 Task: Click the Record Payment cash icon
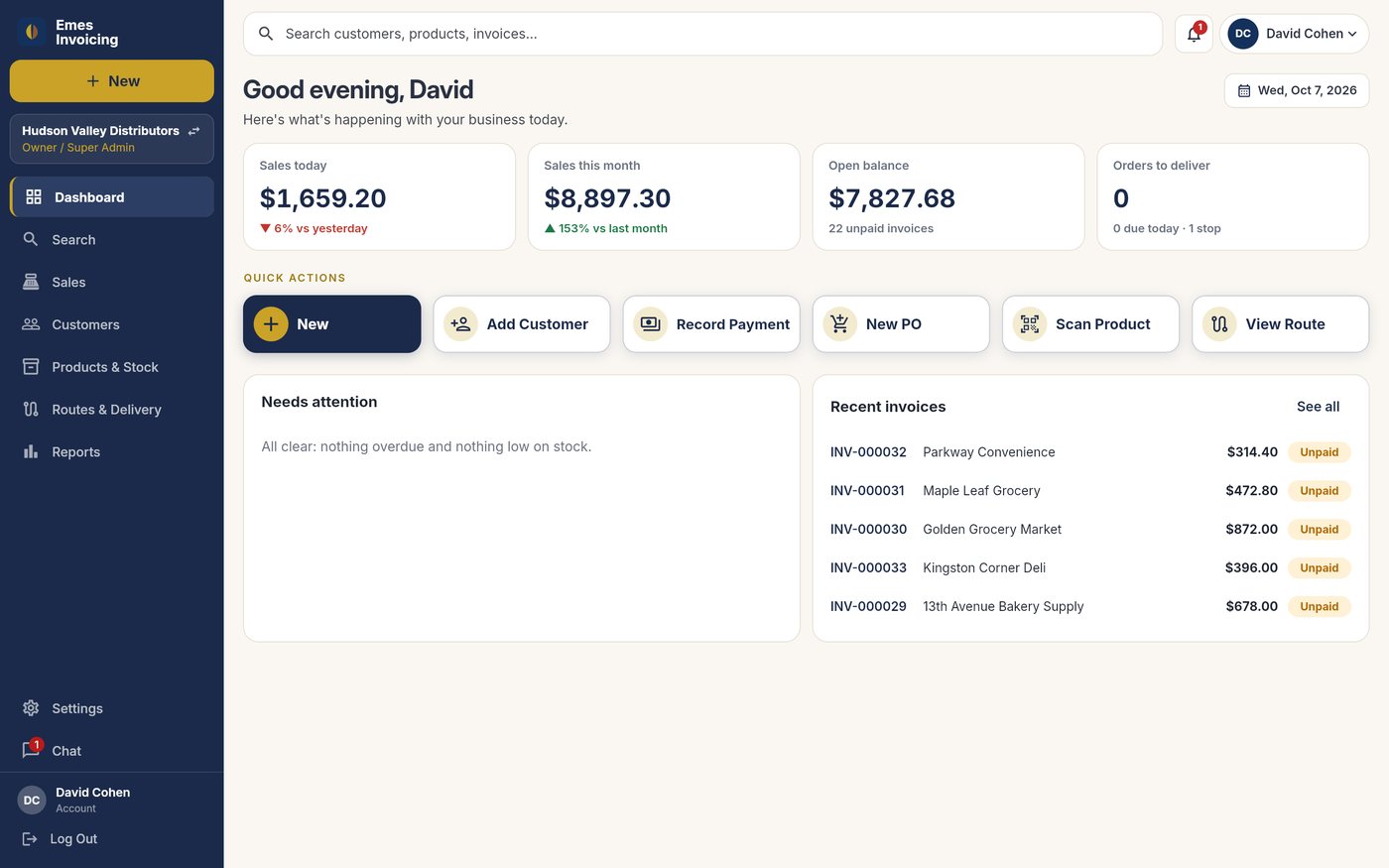pyautogui.click(x=650, y=324)
